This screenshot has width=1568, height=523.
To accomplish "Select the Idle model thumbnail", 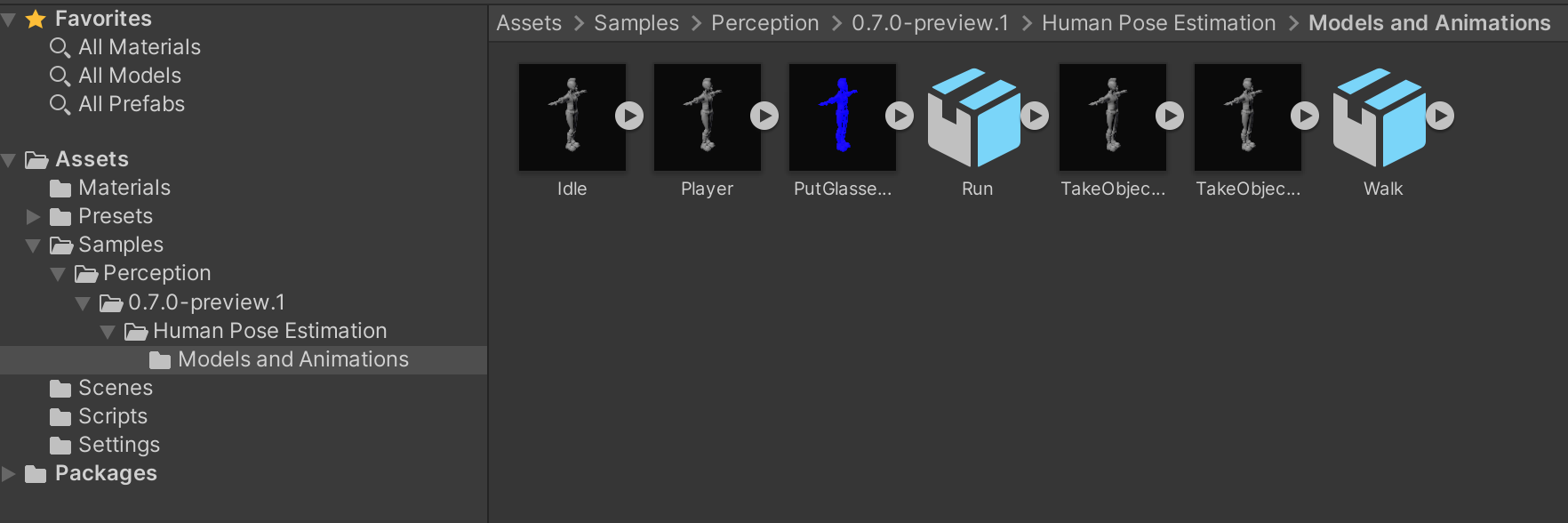I will 572,117.
